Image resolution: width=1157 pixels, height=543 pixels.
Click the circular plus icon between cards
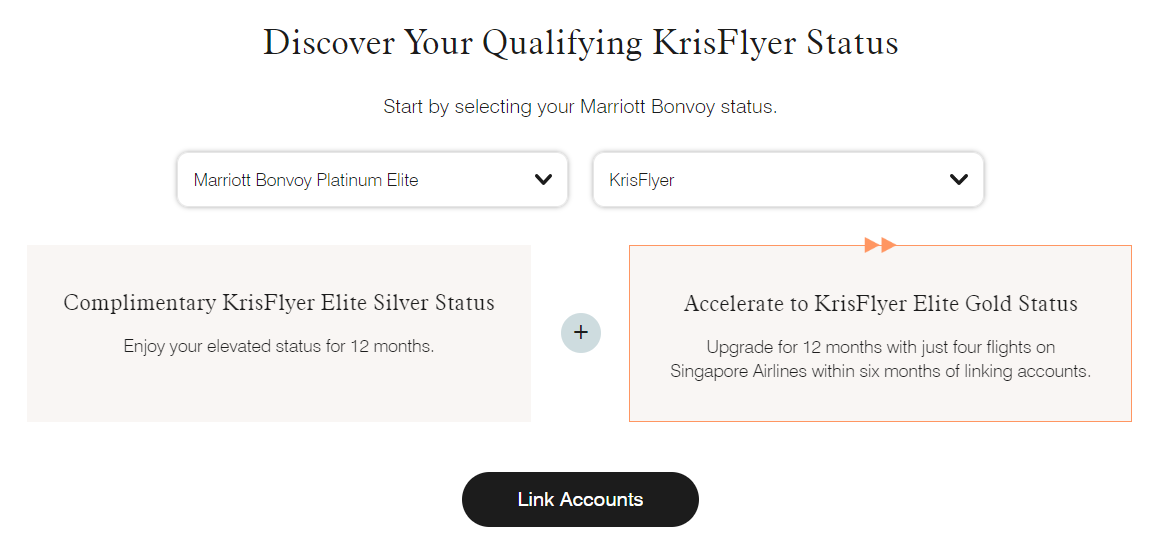[x=581, y=333]
